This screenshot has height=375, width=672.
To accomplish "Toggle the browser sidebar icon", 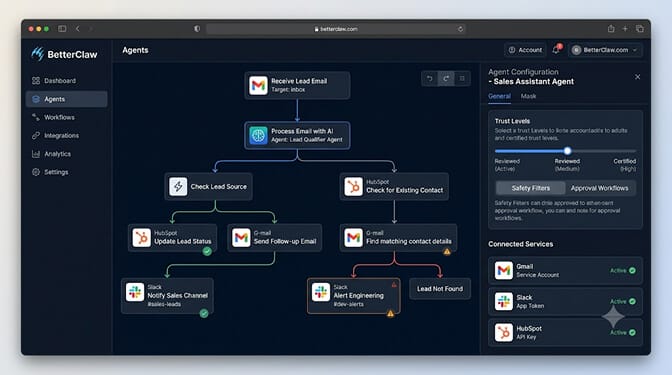I will click(x=62, y=29).
